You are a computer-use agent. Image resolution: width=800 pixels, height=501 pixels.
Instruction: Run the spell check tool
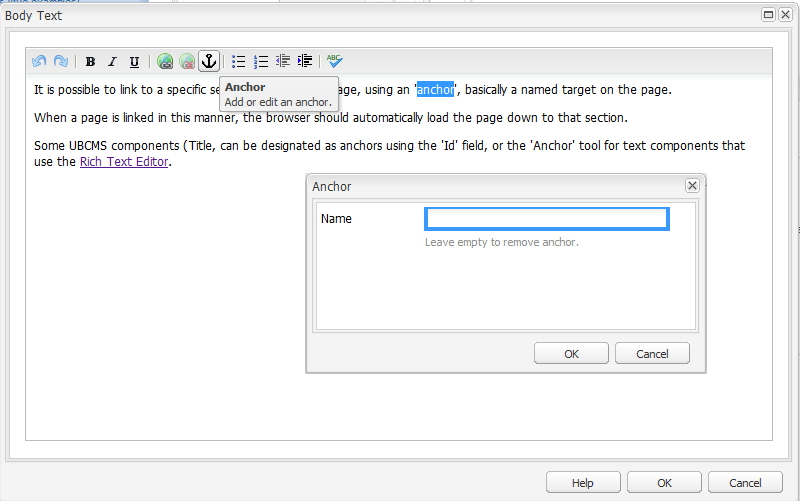coord(335,62)
